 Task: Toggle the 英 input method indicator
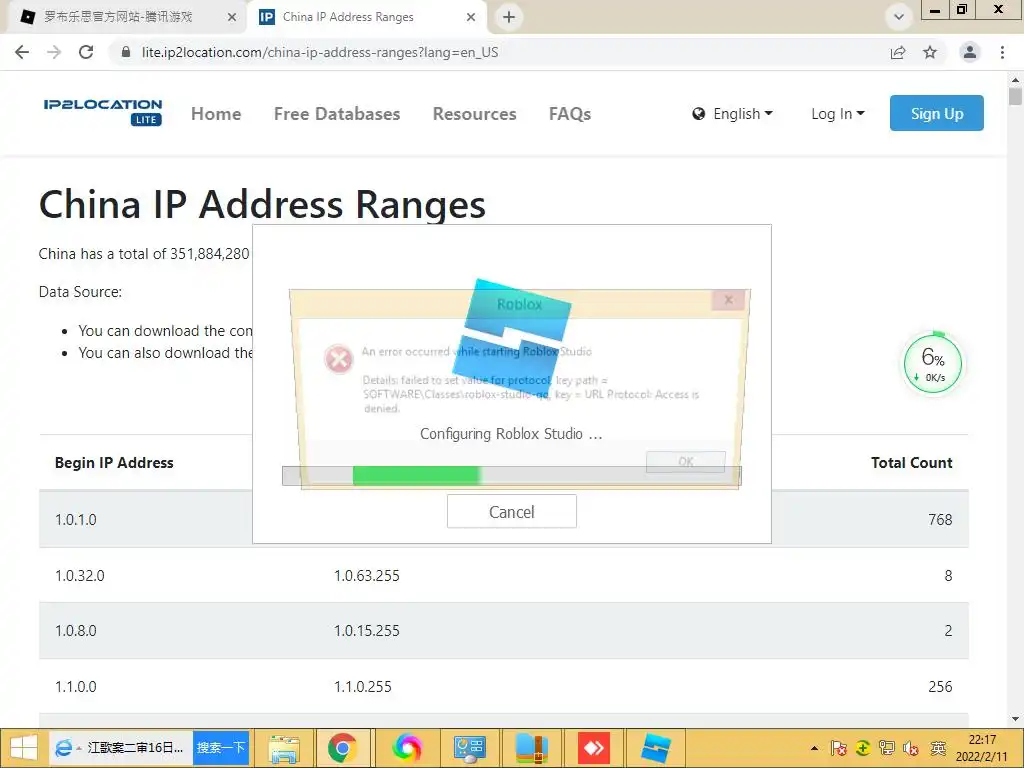[938, 748]
